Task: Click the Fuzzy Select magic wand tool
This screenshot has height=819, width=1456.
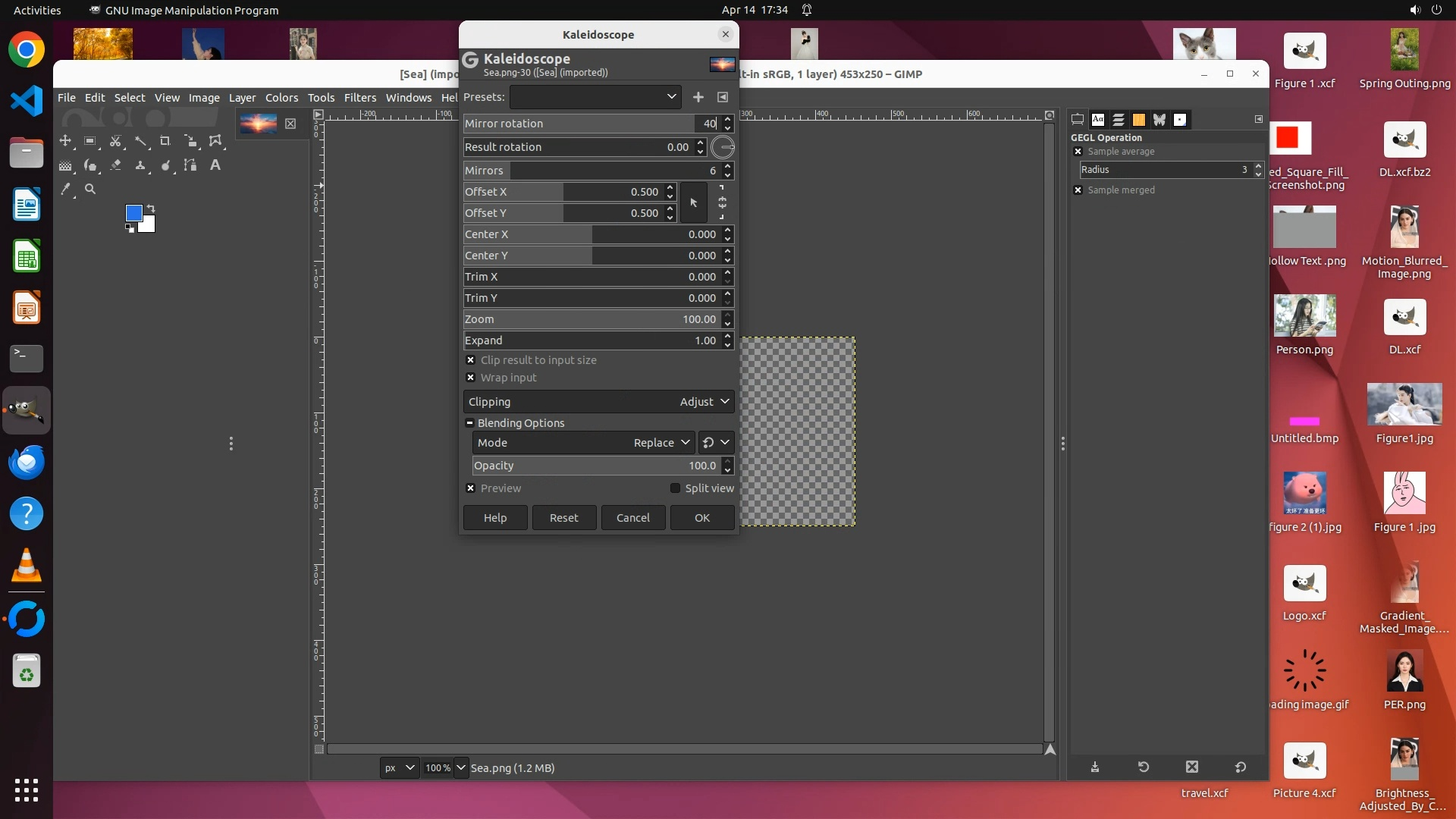Action: (x=140, y=141)
